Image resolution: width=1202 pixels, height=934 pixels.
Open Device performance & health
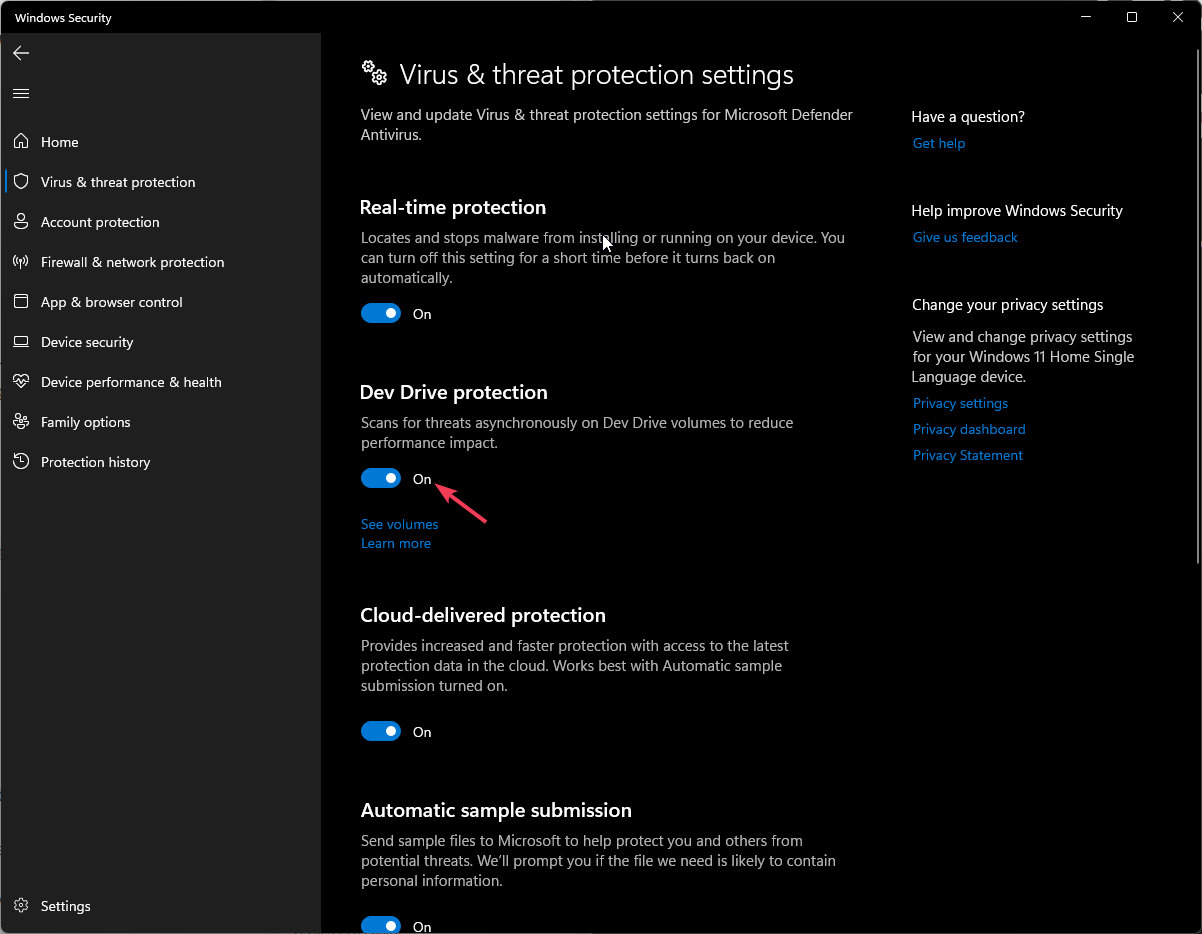[x=131, y=381]
